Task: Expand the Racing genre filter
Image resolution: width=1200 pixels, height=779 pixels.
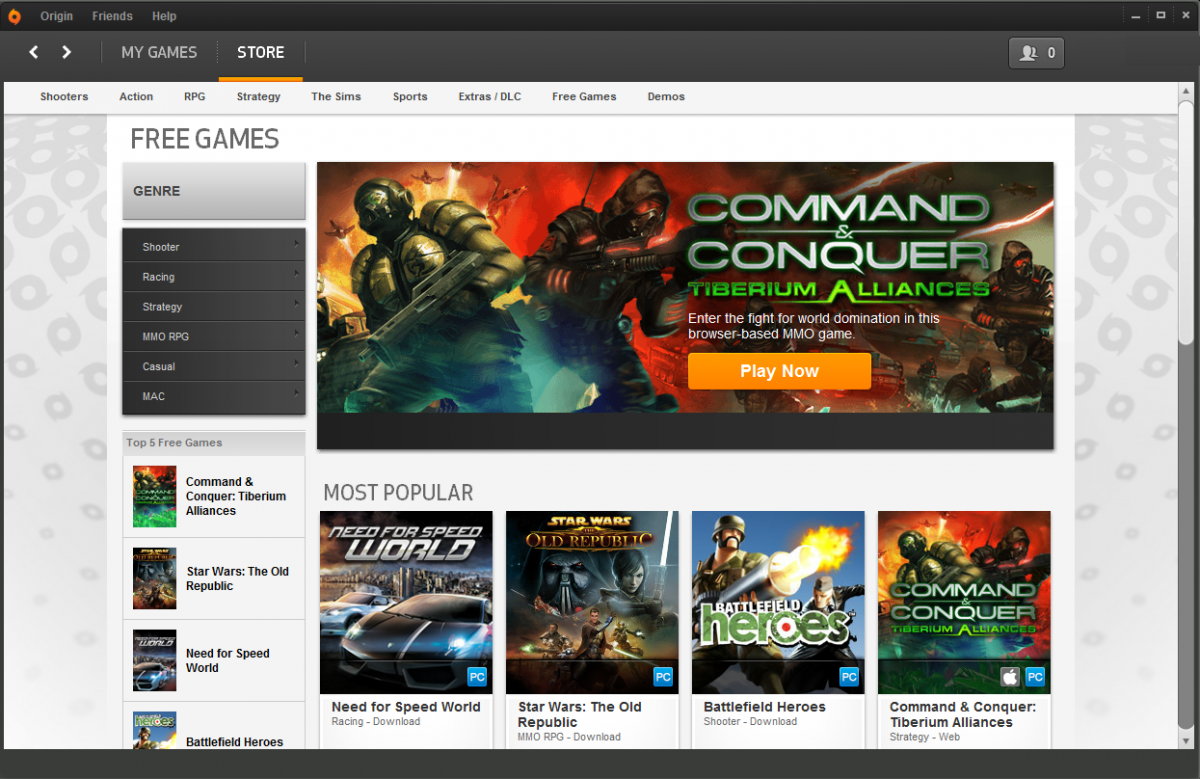Action: [x=214, y=276]
